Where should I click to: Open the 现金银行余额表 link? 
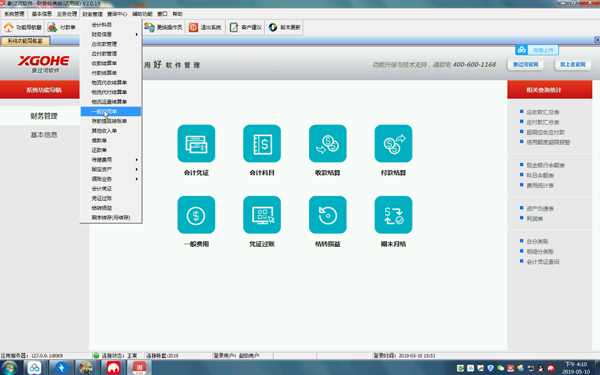pyautogui.click(x=545, y=165)
